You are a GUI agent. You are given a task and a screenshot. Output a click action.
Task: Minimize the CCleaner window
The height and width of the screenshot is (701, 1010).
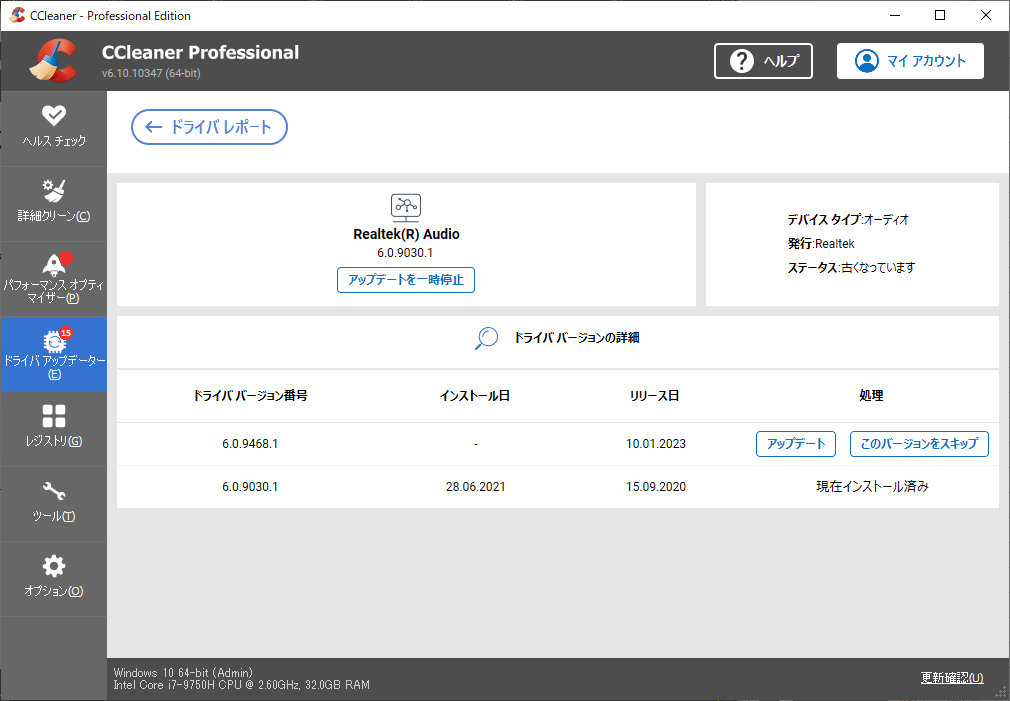click(x=895, y=15)
